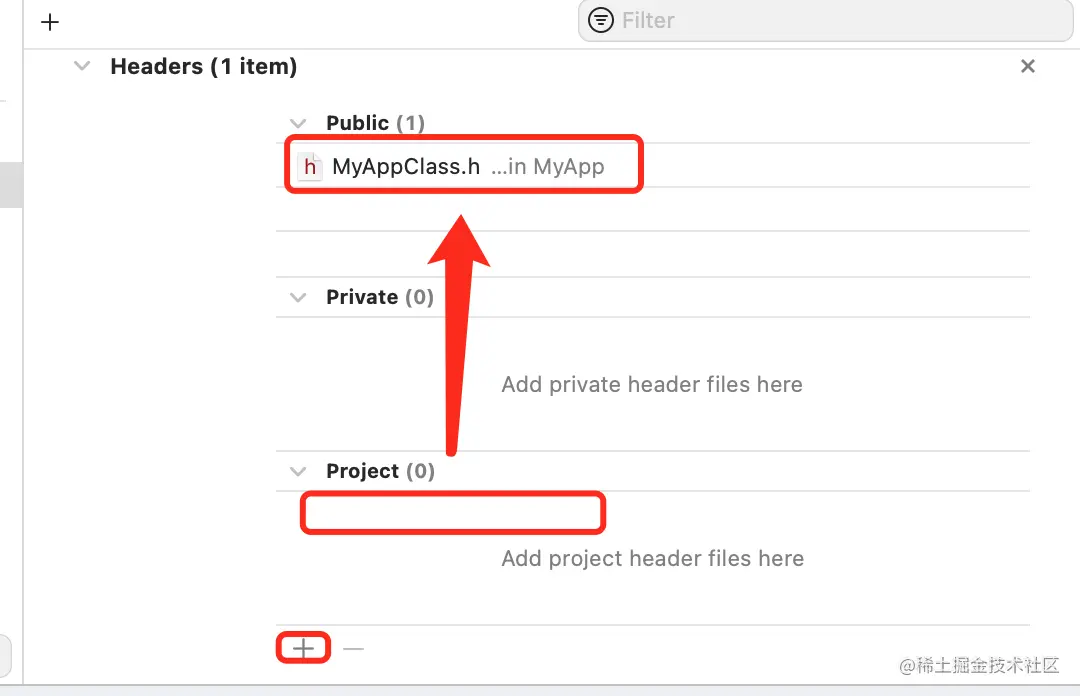
Task: Click "Add project header files here" placeholder
Action: click(652, 558)
